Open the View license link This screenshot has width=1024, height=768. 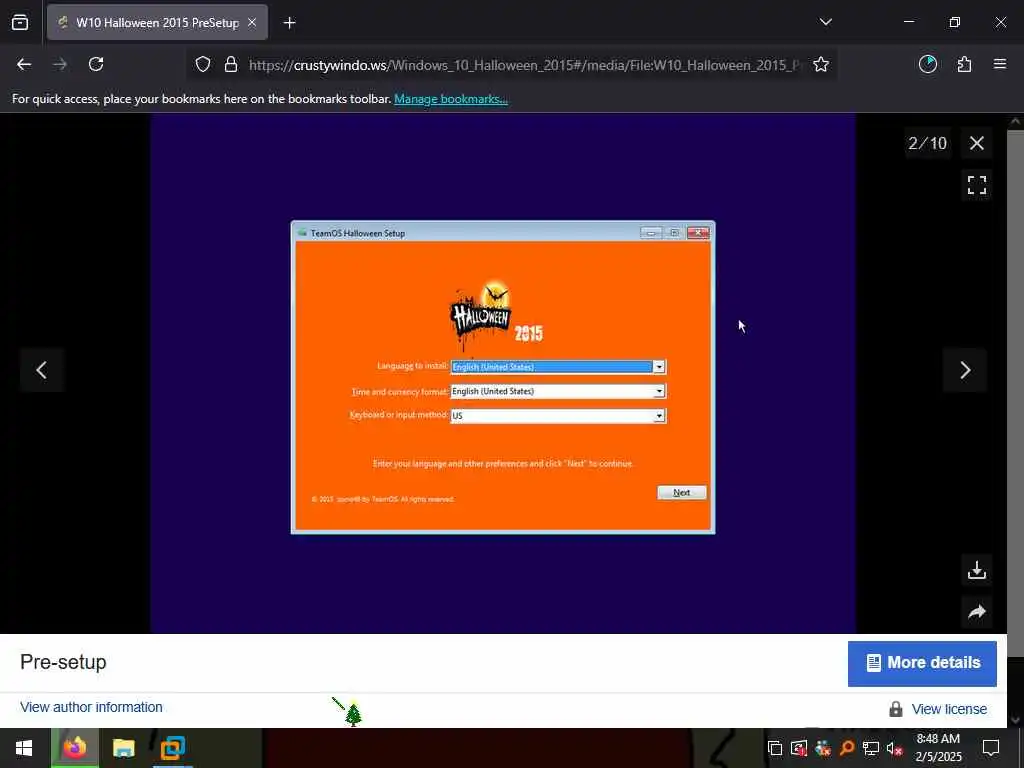[949, 709]
